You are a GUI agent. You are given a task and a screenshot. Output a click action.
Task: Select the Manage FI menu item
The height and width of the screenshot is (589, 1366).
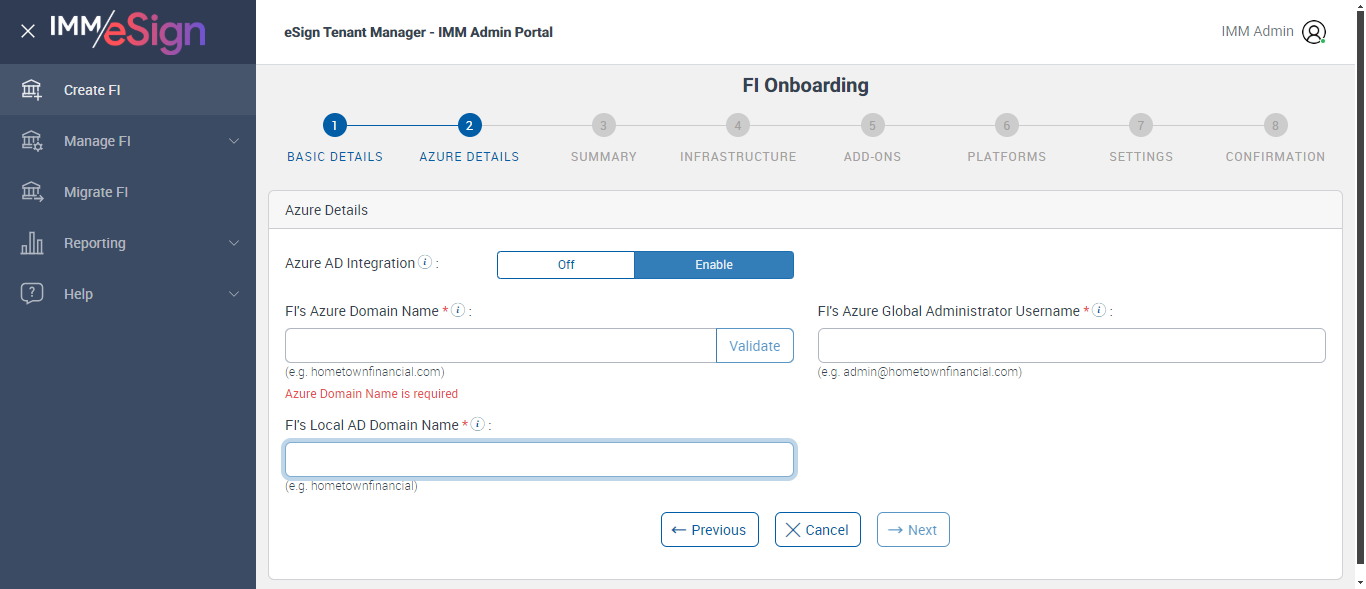(x=97, y=141)
